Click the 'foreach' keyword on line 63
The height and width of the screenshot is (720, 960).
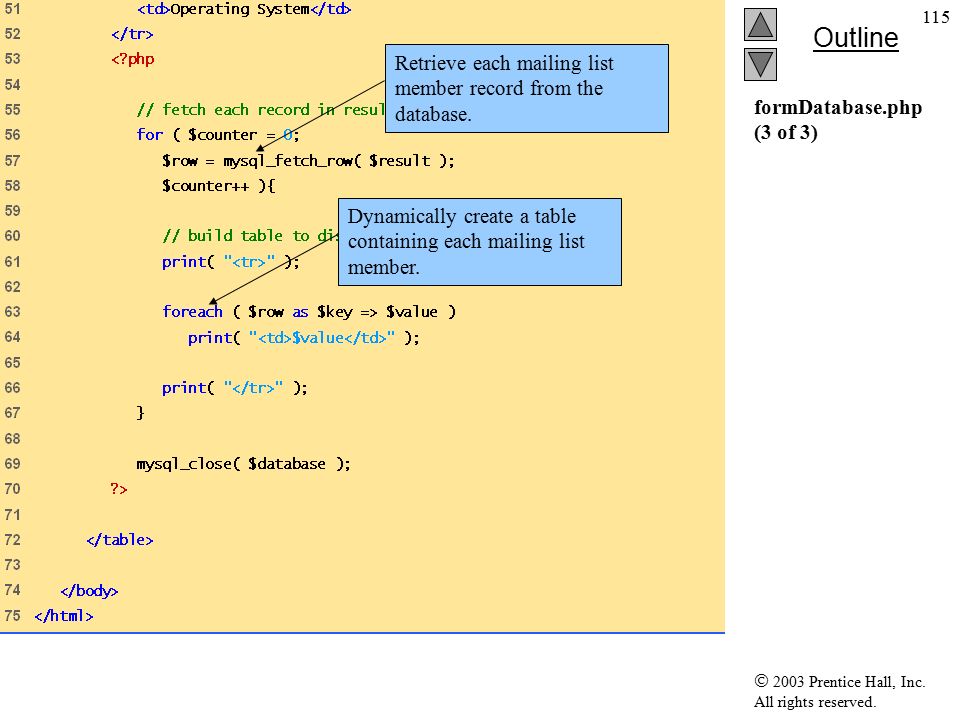[x=192, y=312]
